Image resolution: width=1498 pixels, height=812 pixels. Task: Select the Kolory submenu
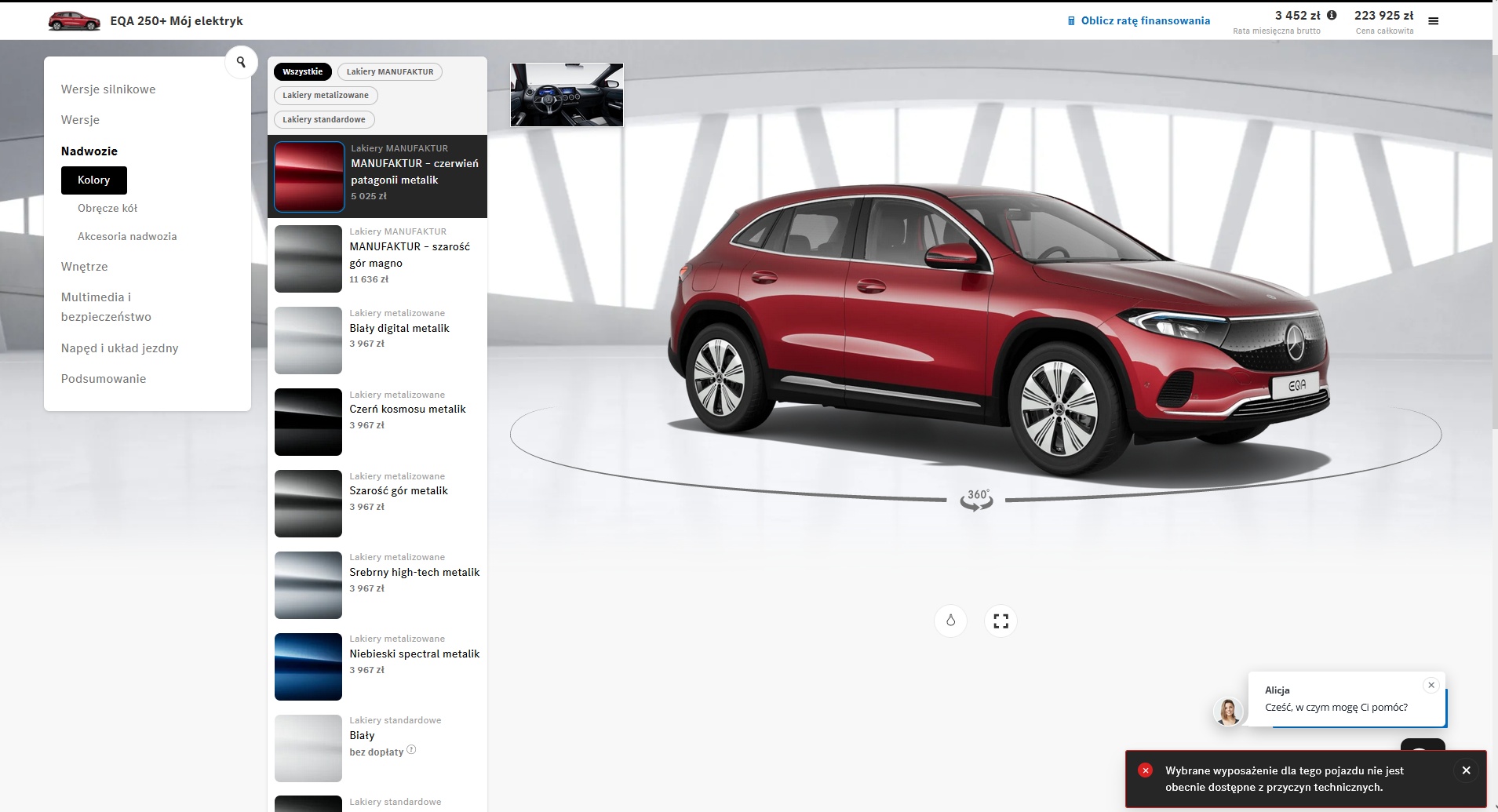coord(94,180)
